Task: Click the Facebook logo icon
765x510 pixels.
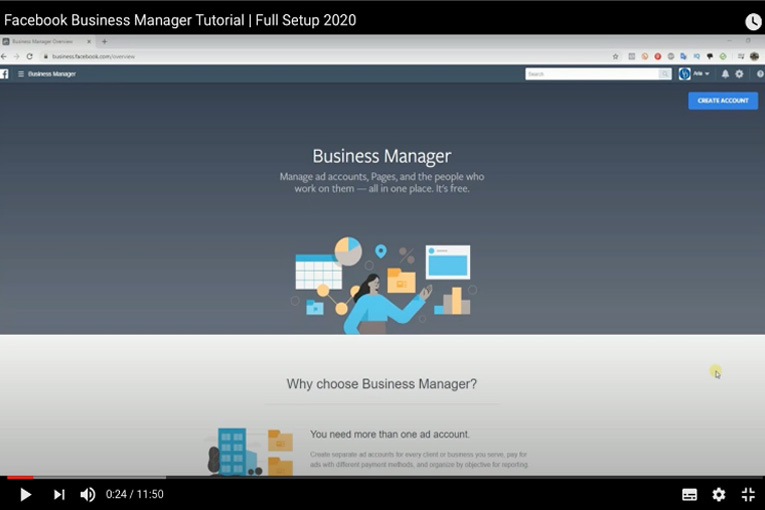Action: tap(4, 74)
